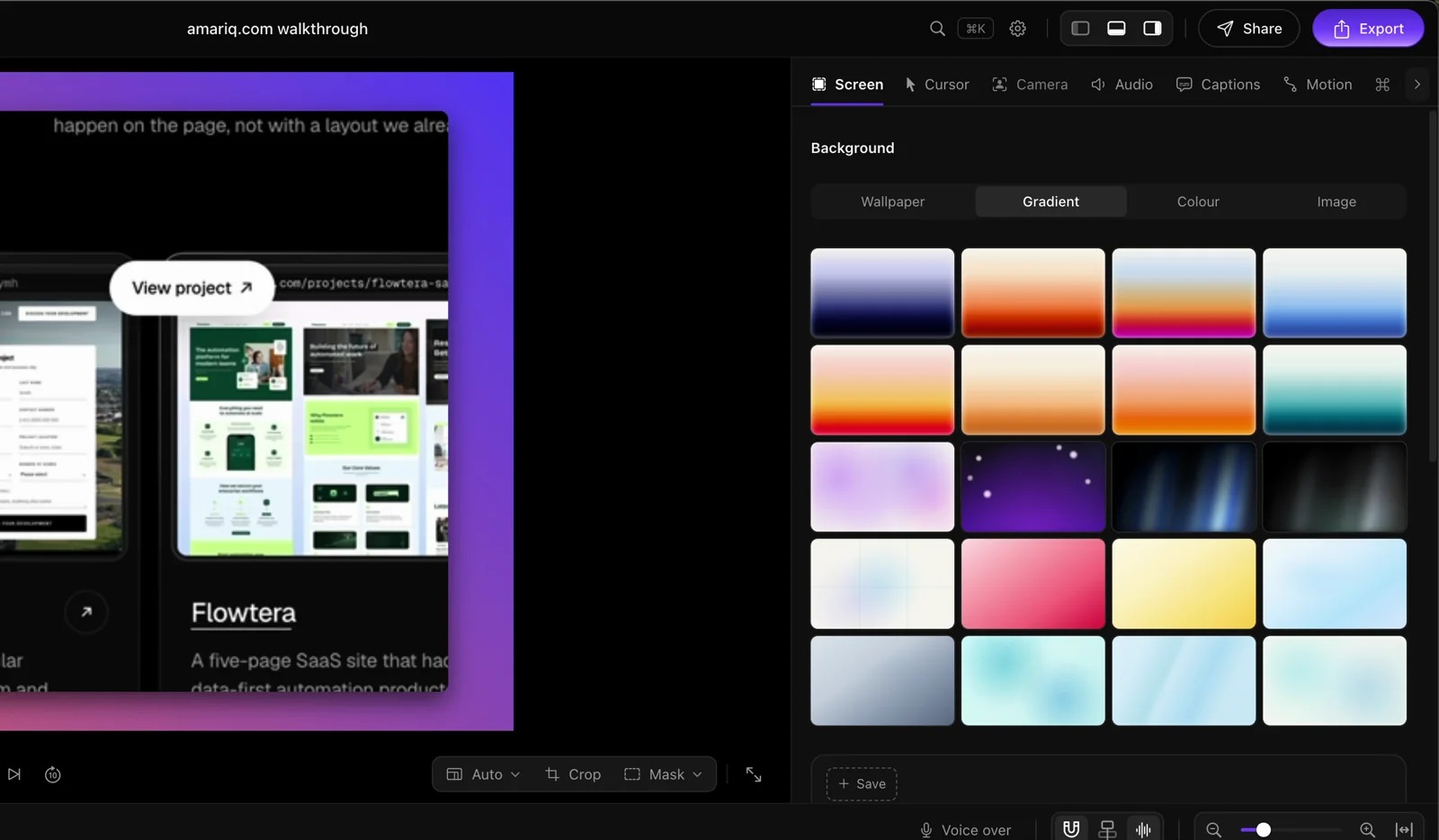The image size is (1439, 840).
Task: Switch to the Screen tab
Action: [847, 85]
